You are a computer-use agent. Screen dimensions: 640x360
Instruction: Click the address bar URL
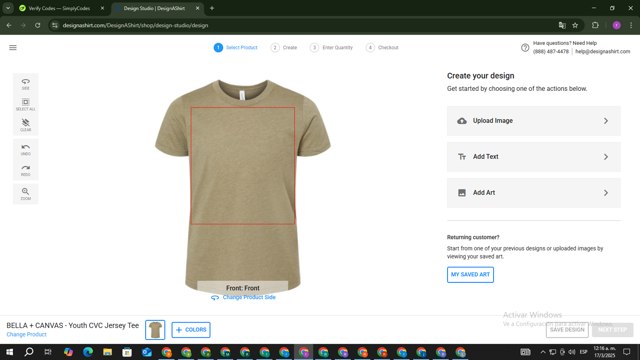point(136,25)
